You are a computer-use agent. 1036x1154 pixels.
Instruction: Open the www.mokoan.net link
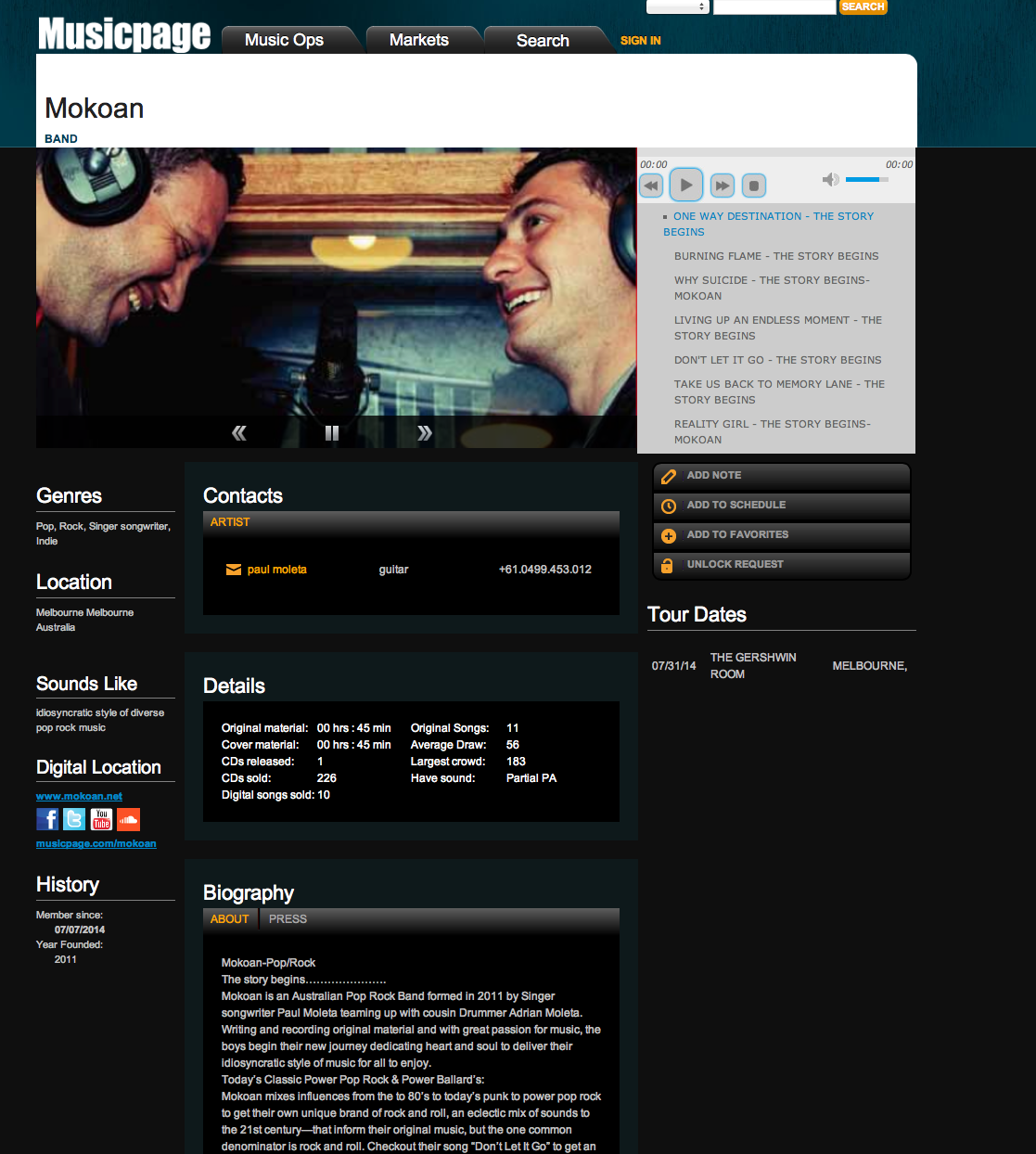coord(79,796)
